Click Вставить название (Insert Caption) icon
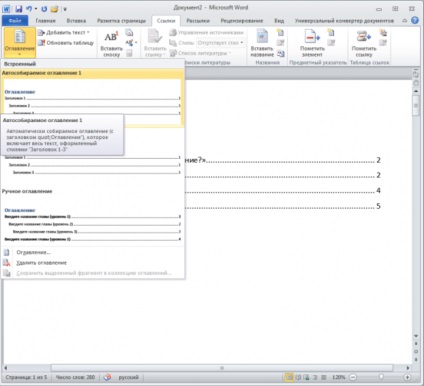Image resolution: width=424 pixels, height=386 pixels. (x=262, y=43)
